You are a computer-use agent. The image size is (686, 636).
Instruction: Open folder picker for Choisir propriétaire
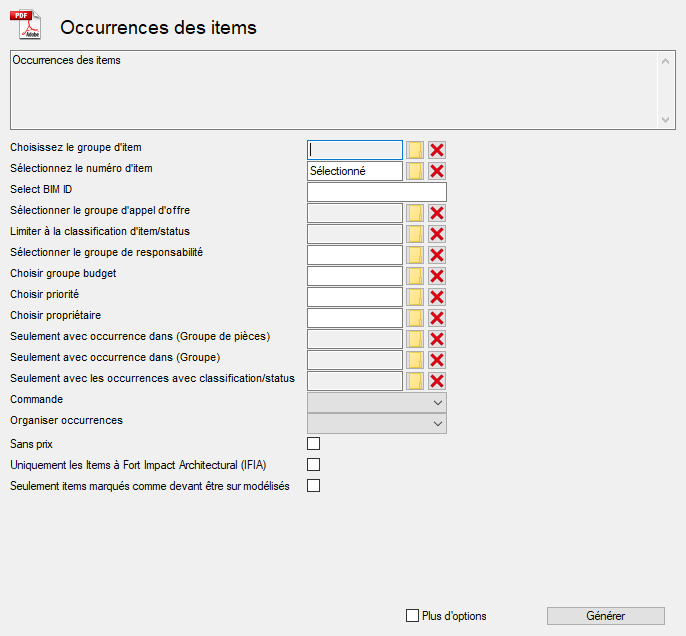(x=415, y=318)
